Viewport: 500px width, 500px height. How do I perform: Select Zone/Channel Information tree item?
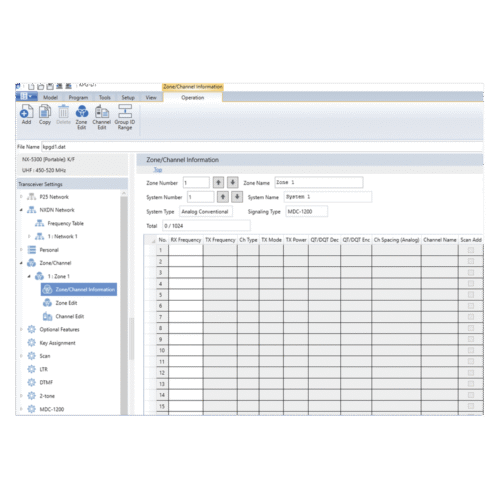click(x=79, y=289)
